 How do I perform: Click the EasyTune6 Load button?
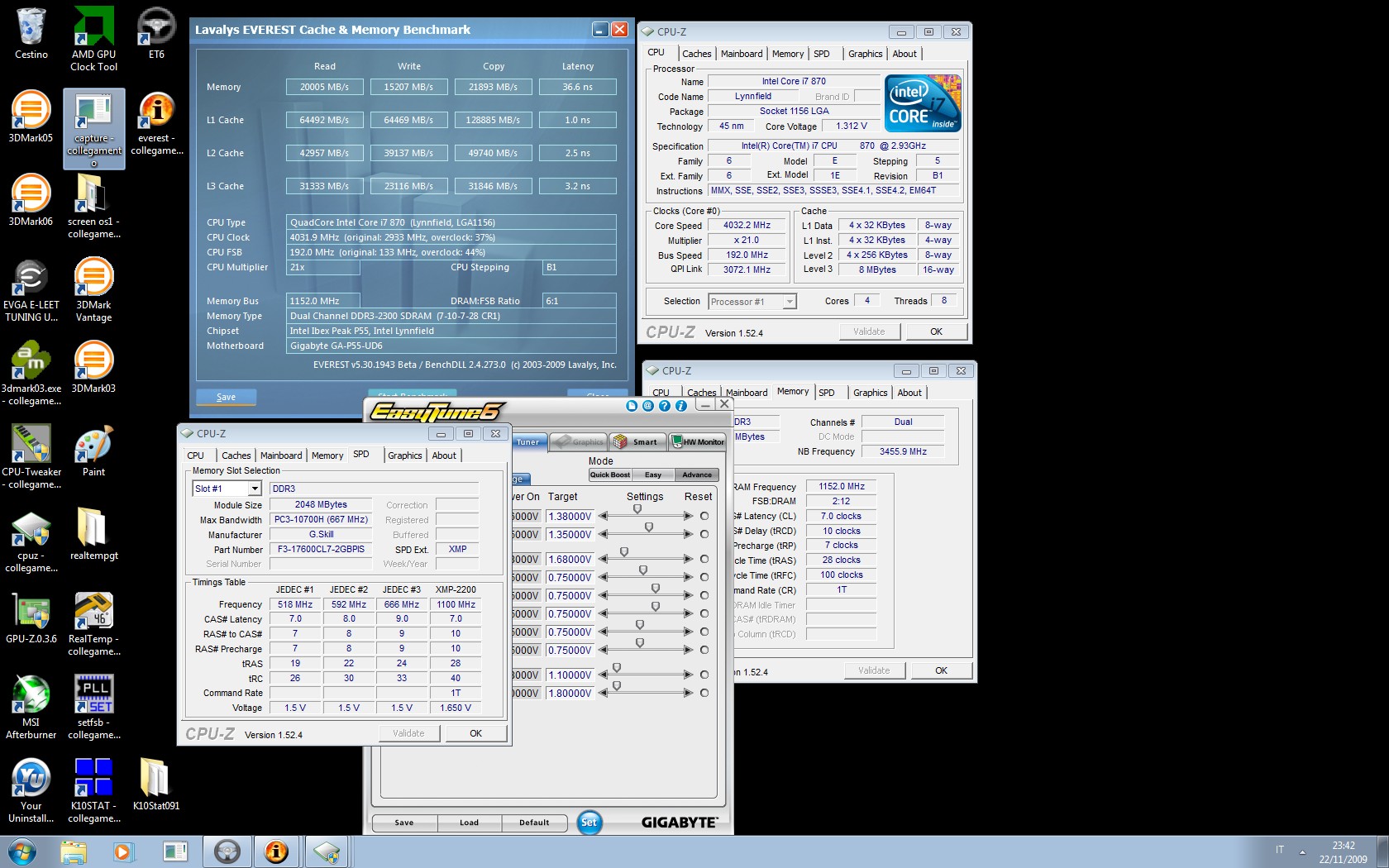[x=469, y=823]
